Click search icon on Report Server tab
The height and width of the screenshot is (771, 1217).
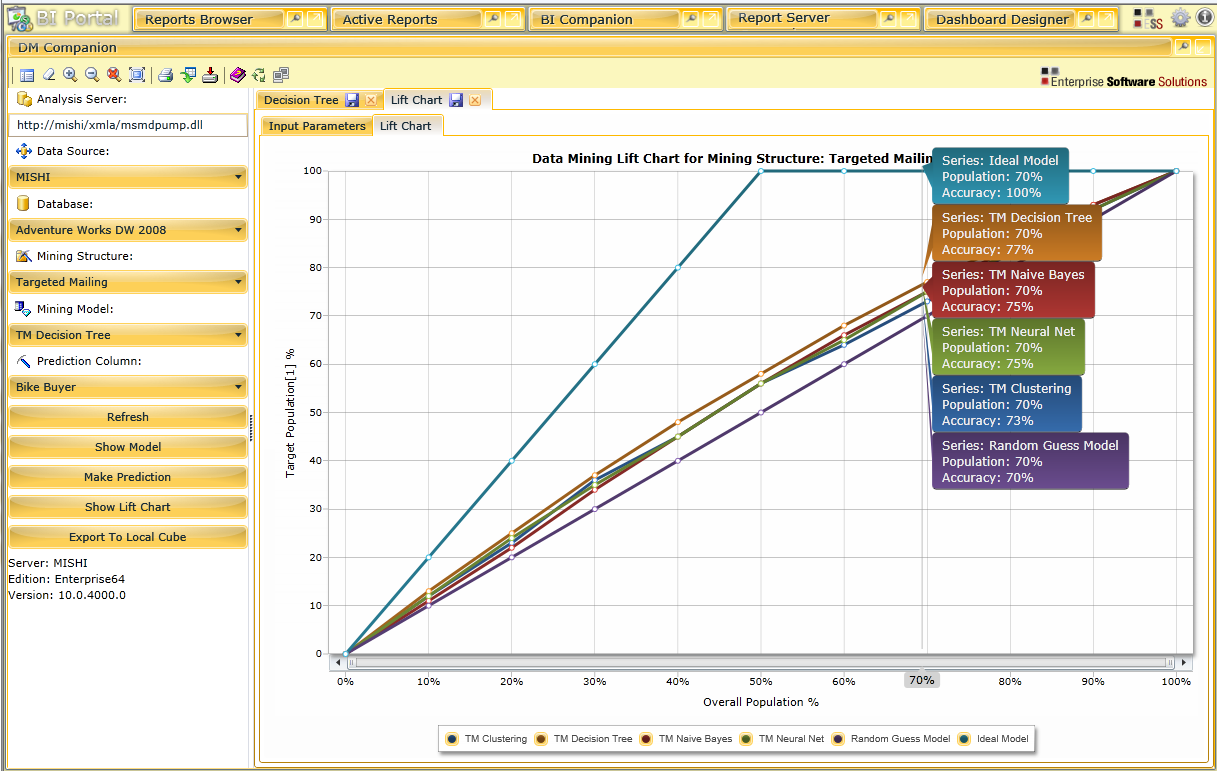(x=886, y=18)
